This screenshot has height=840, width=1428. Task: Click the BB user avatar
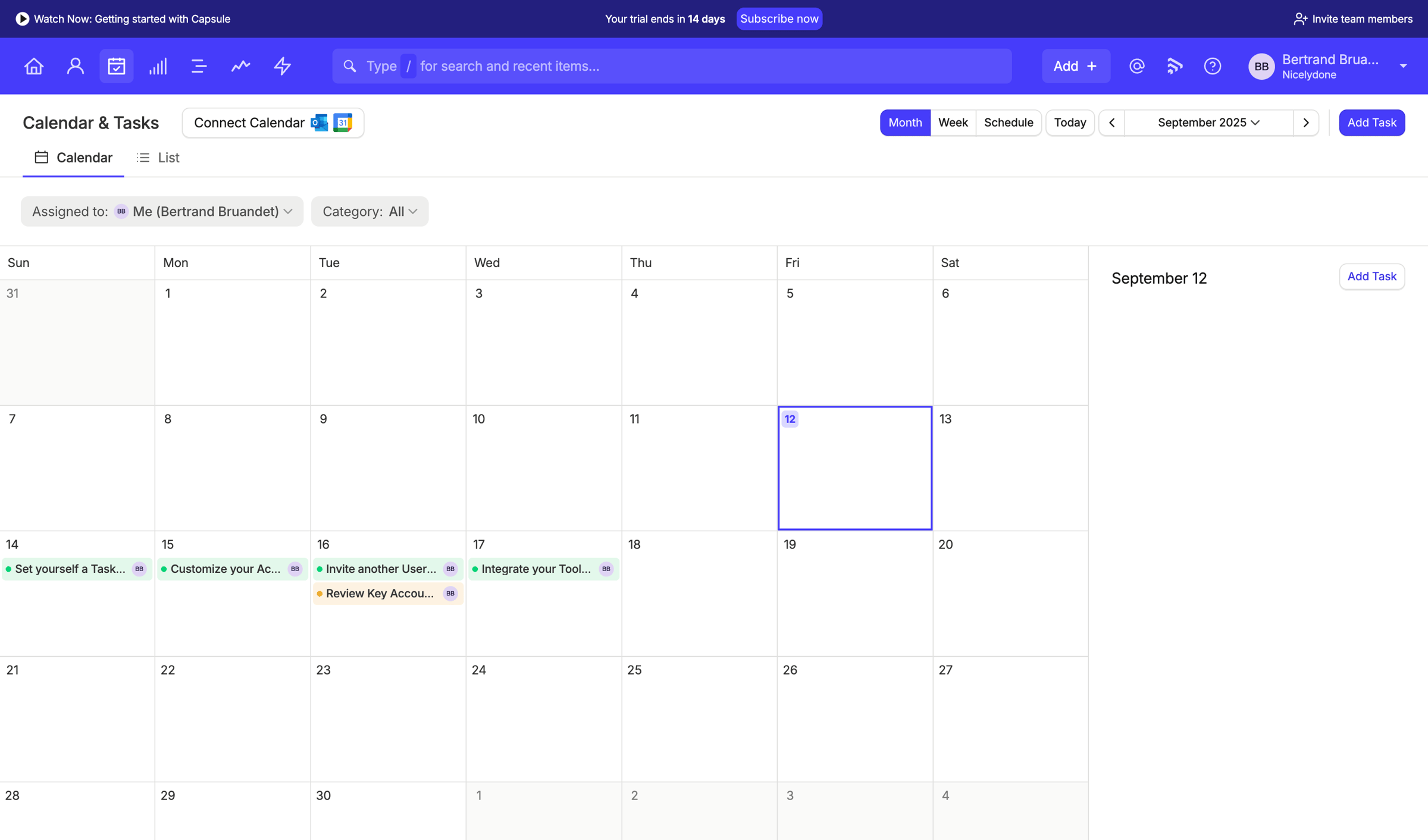point(1261,67)
